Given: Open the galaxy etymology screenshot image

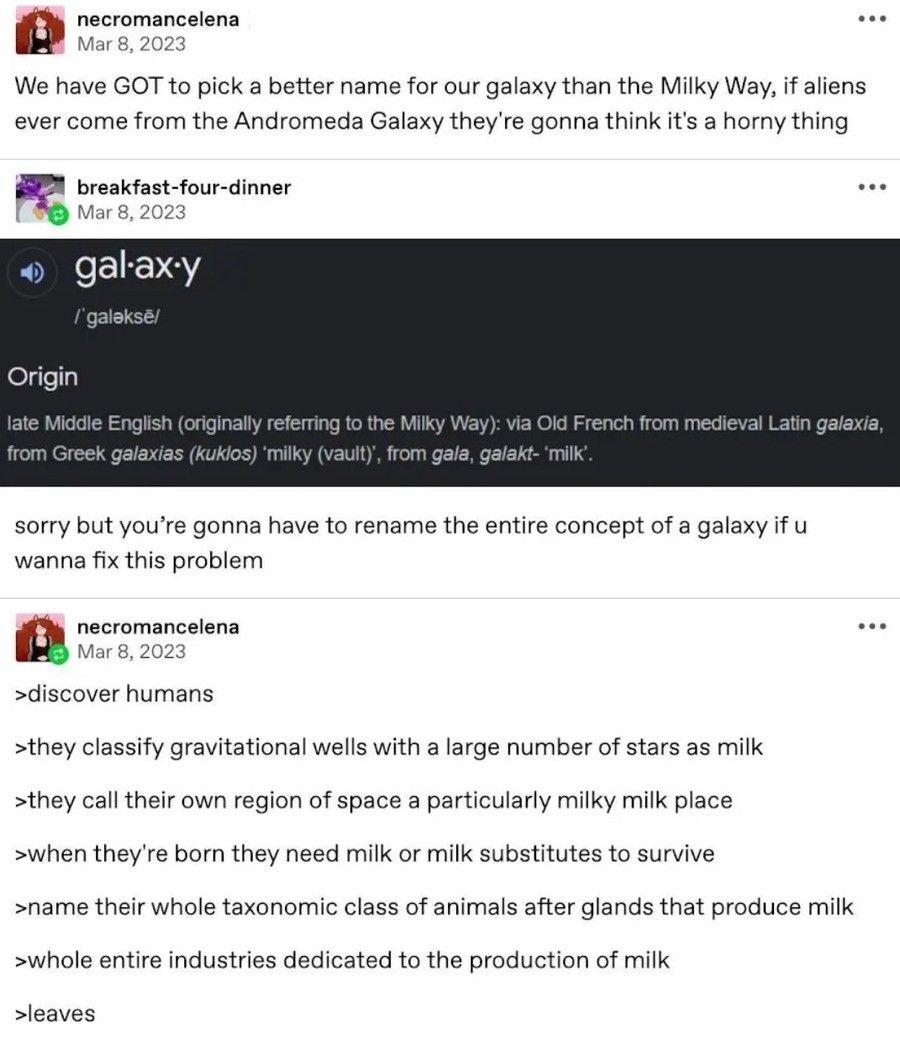Looking at the screenshot, I should (x=450, y=362).
